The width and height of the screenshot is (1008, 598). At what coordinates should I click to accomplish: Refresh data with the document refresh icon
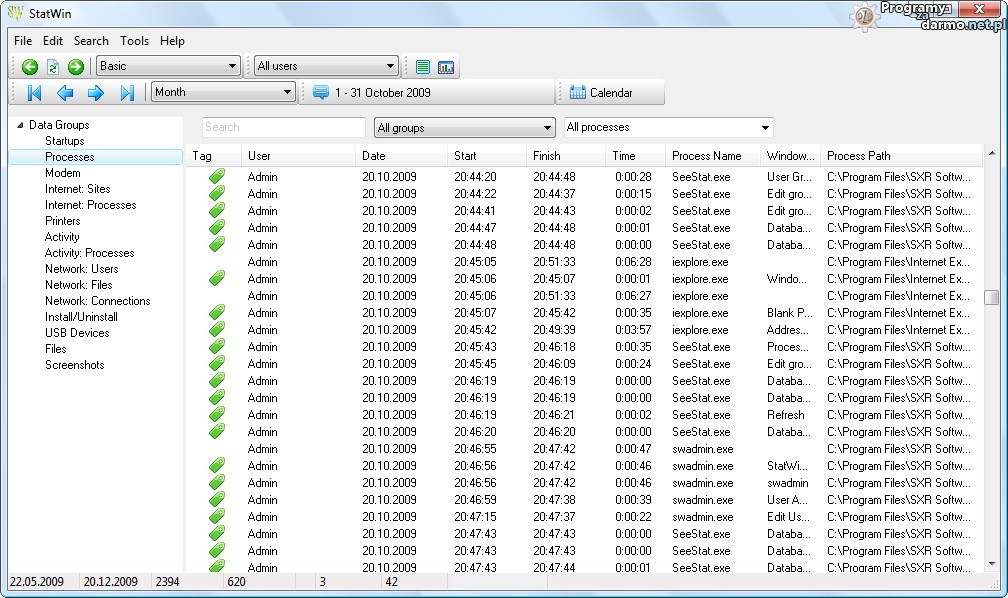click(x=53, y=67)
